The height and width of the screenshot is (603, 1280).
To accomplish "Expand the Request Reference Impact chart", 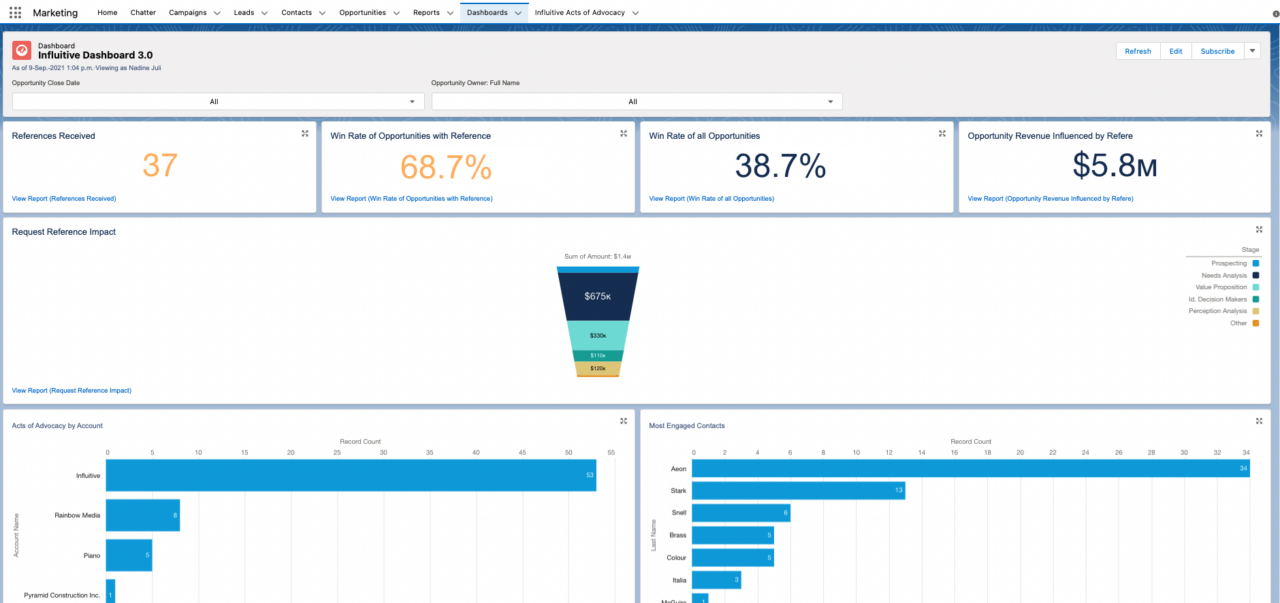I will pyautogui.click(x=1258, y=228).
